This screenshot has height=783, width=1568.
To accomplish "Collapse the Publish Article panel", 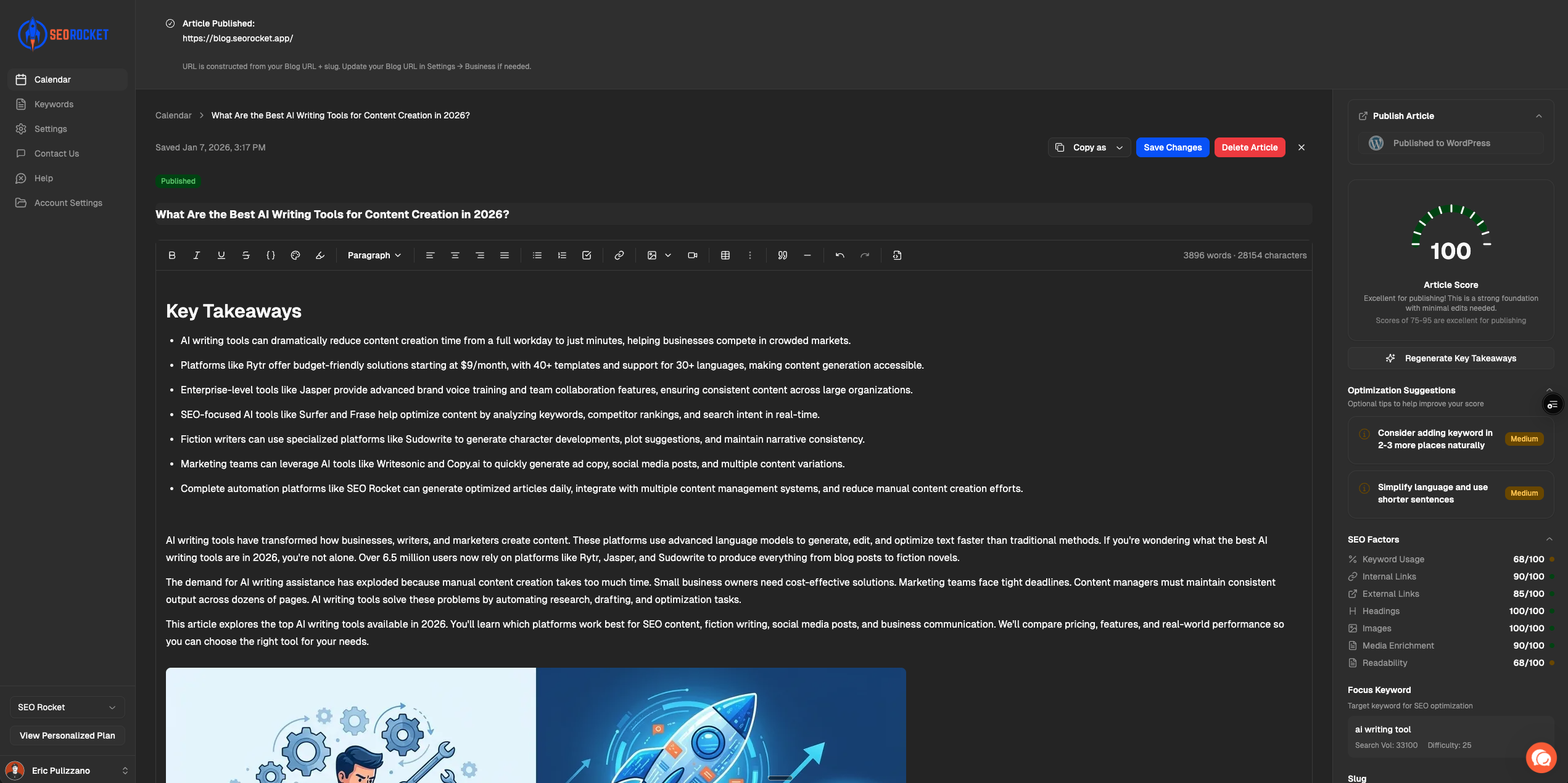I will coord(1539,116).
